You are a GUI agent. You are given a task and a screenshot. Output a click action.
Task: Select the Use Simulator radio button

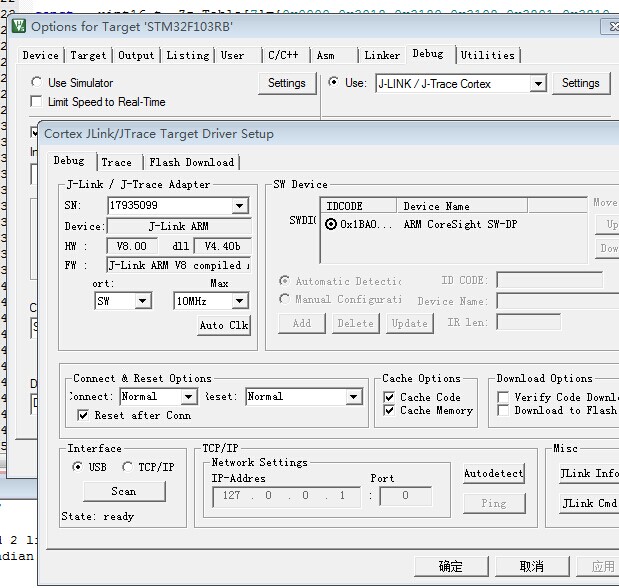(36, 82)
